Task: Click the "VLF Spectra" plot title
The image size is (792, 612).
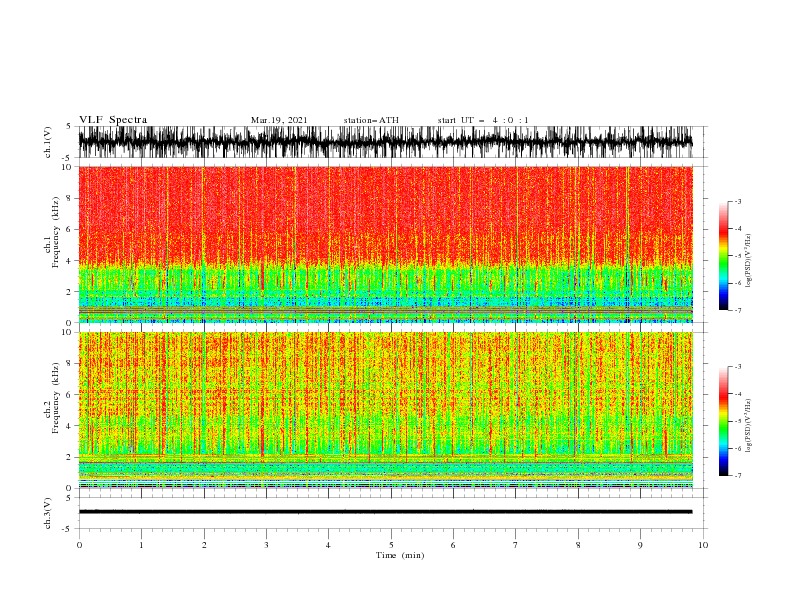Action: [113, 120]
